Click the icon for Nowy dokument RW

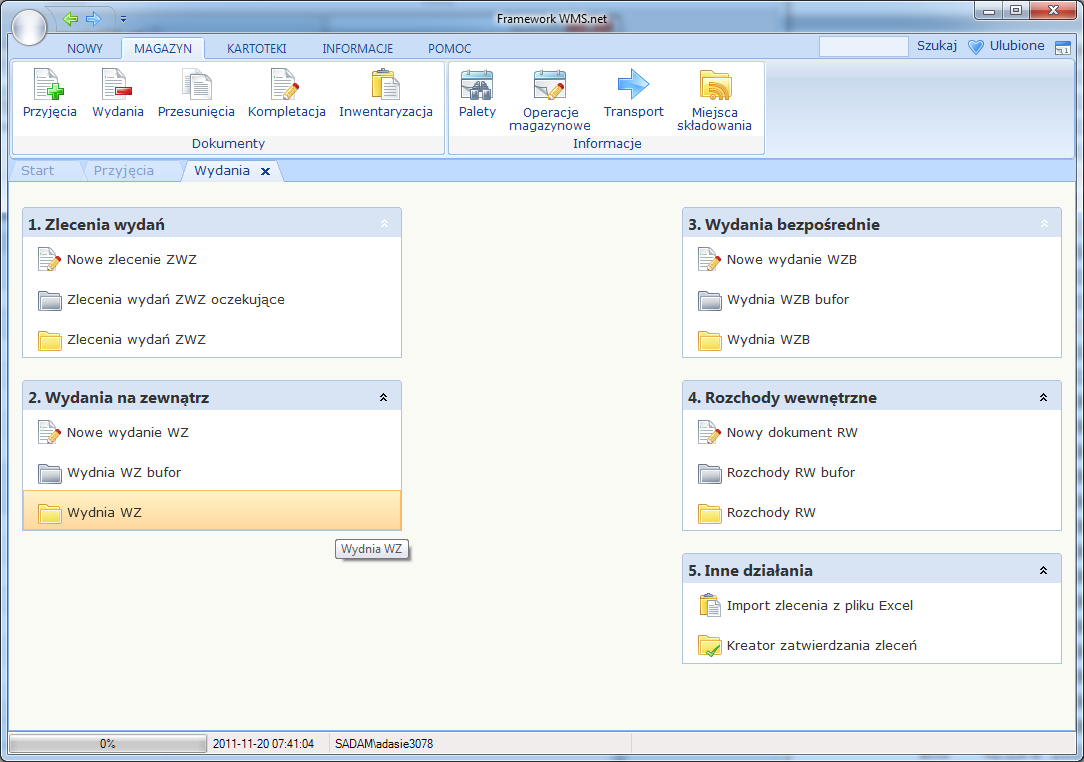[709, 432]
